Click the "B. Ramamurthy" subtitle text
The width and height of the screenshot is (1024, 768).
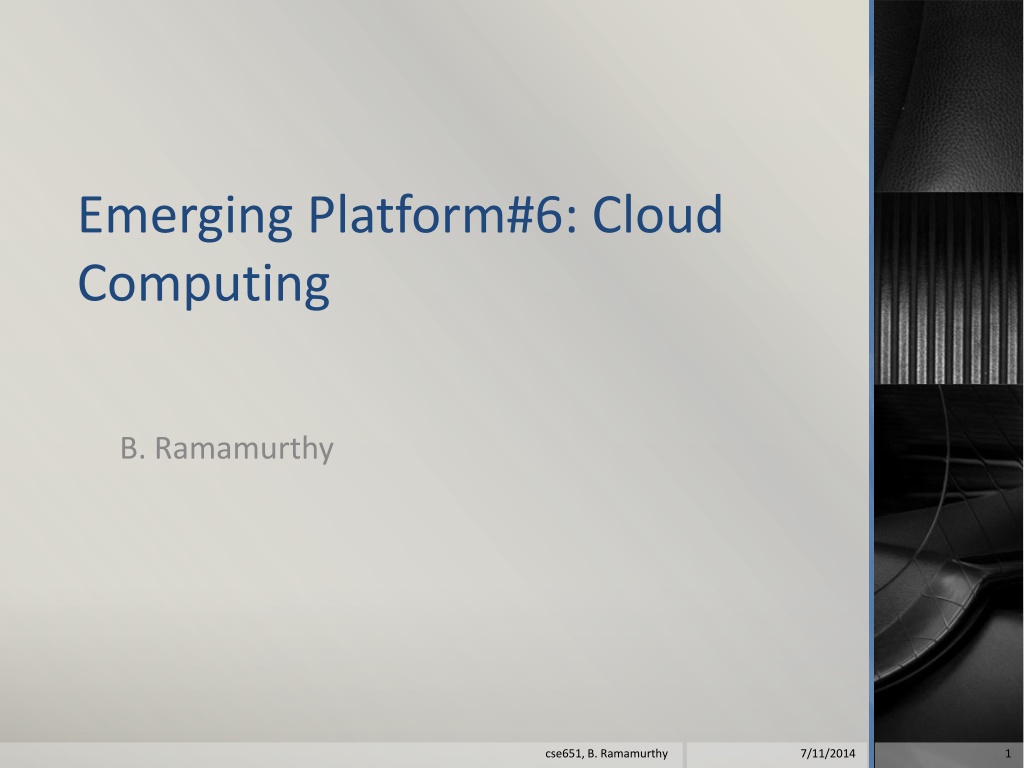227,449
